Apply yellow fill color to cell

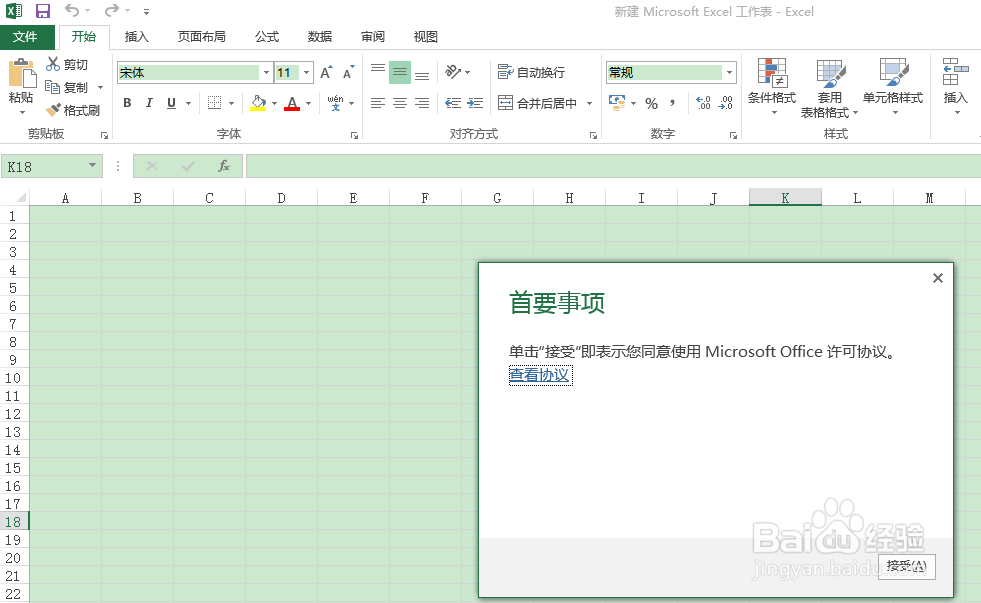tap(258, 103)
